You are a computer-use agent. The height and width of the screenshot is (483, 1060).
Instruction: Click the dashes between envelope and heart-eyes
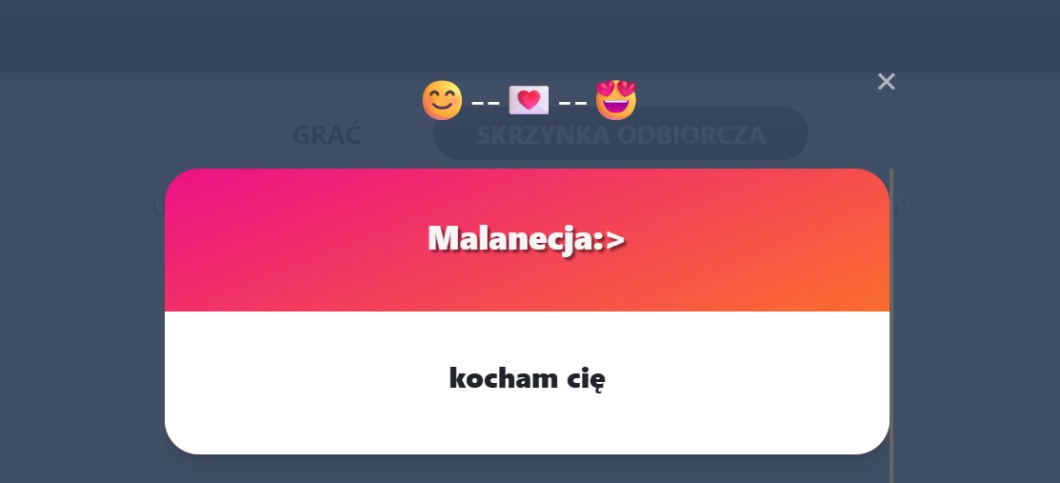point(573,104)
